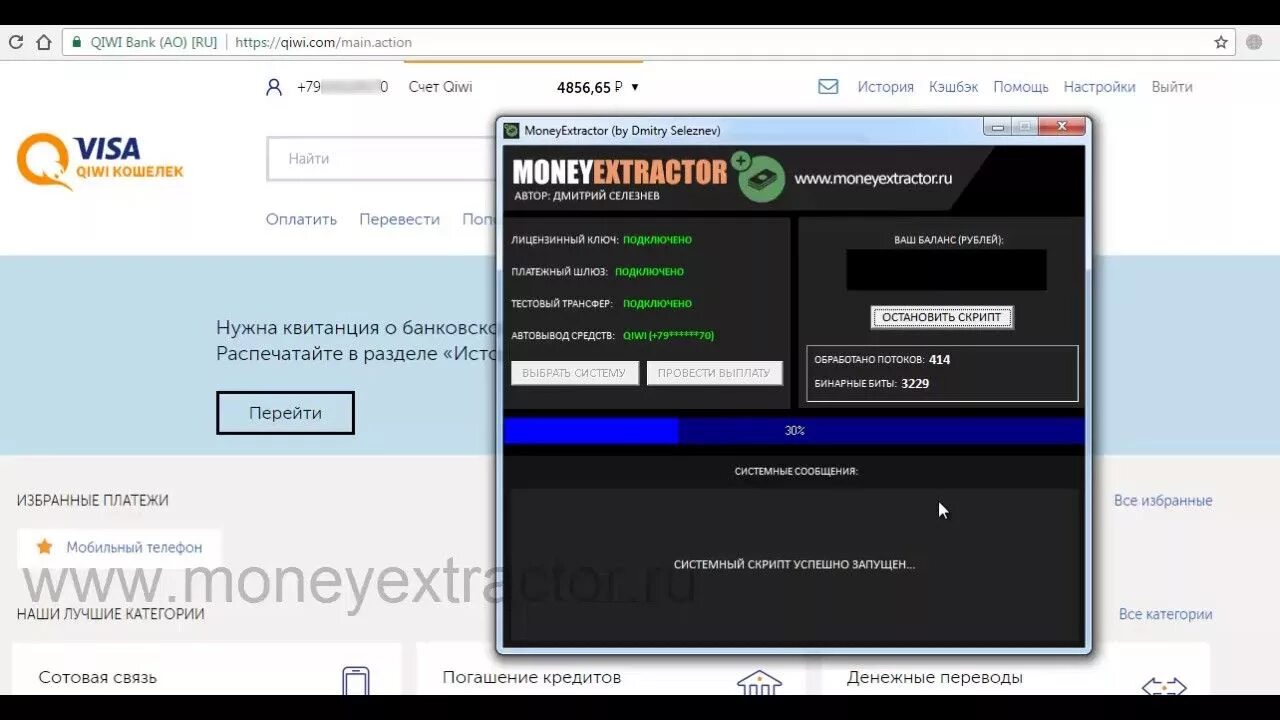The height and width of the screenshot is (720, 1280).
Task: Click ПРОВЕСТИ ВЫПЛАТУ button
Action: tap(714, 373)
